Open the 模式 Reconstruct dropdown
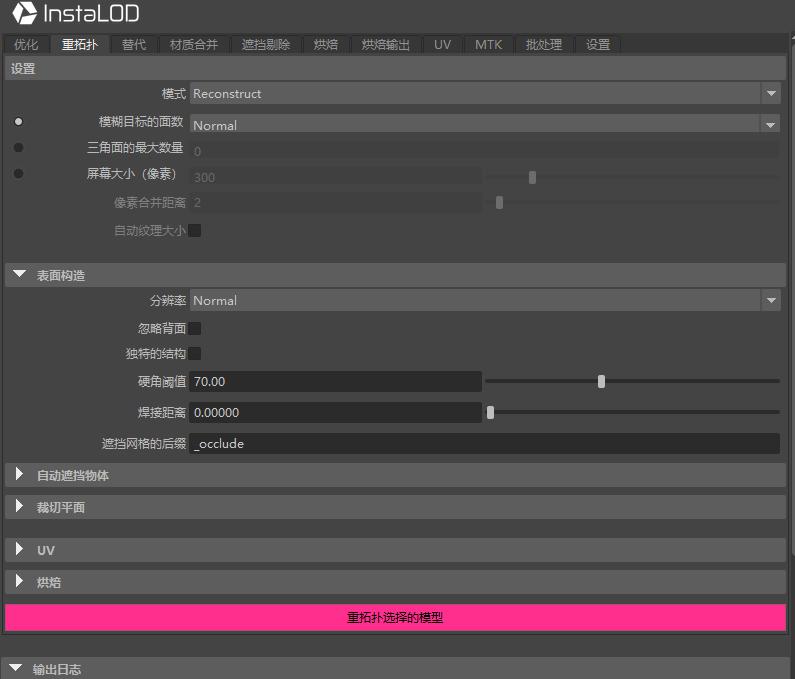 [x=484, y=94]
